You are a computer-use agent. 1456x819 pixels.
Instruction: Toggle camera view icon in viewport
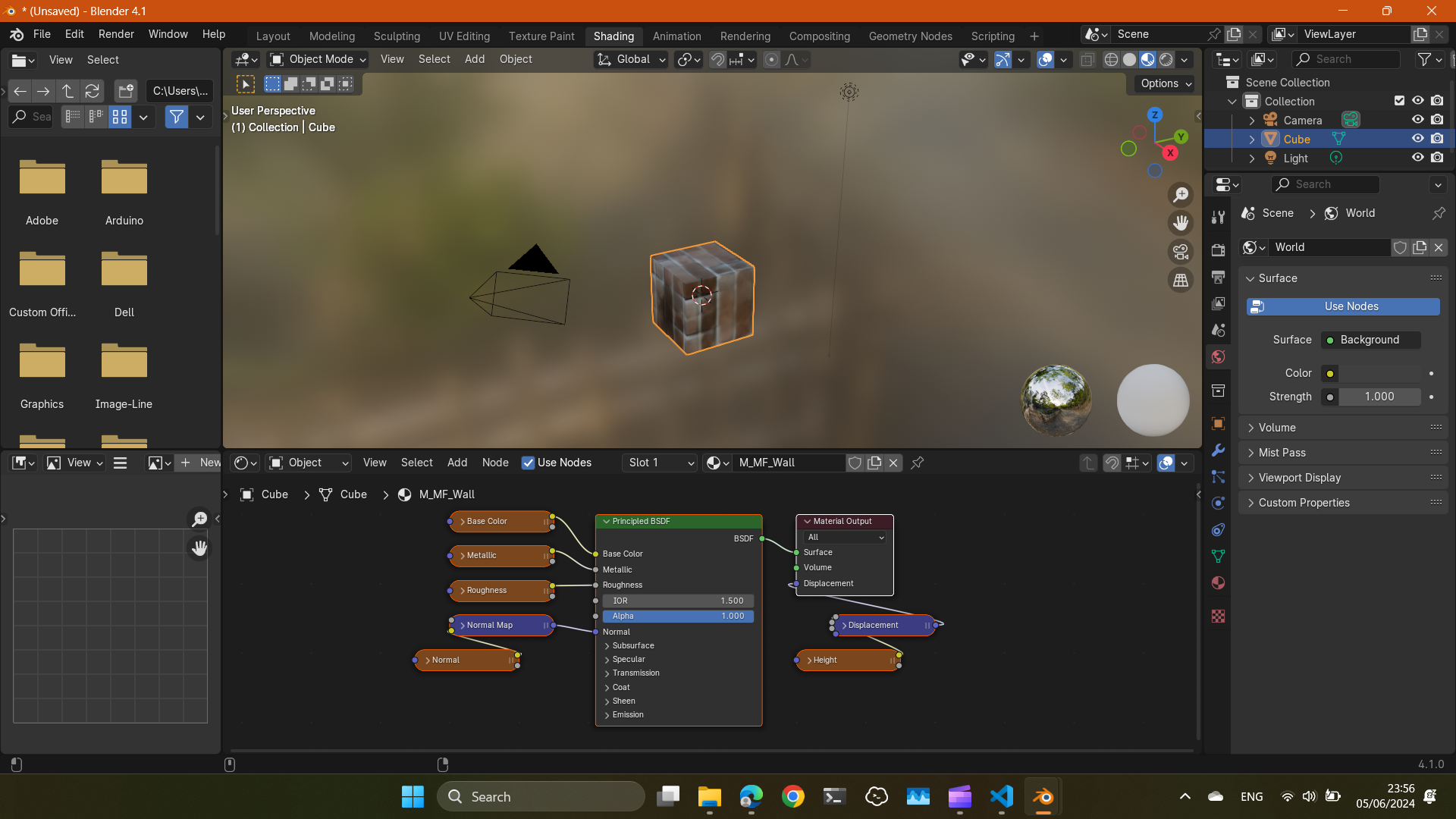1181,252
